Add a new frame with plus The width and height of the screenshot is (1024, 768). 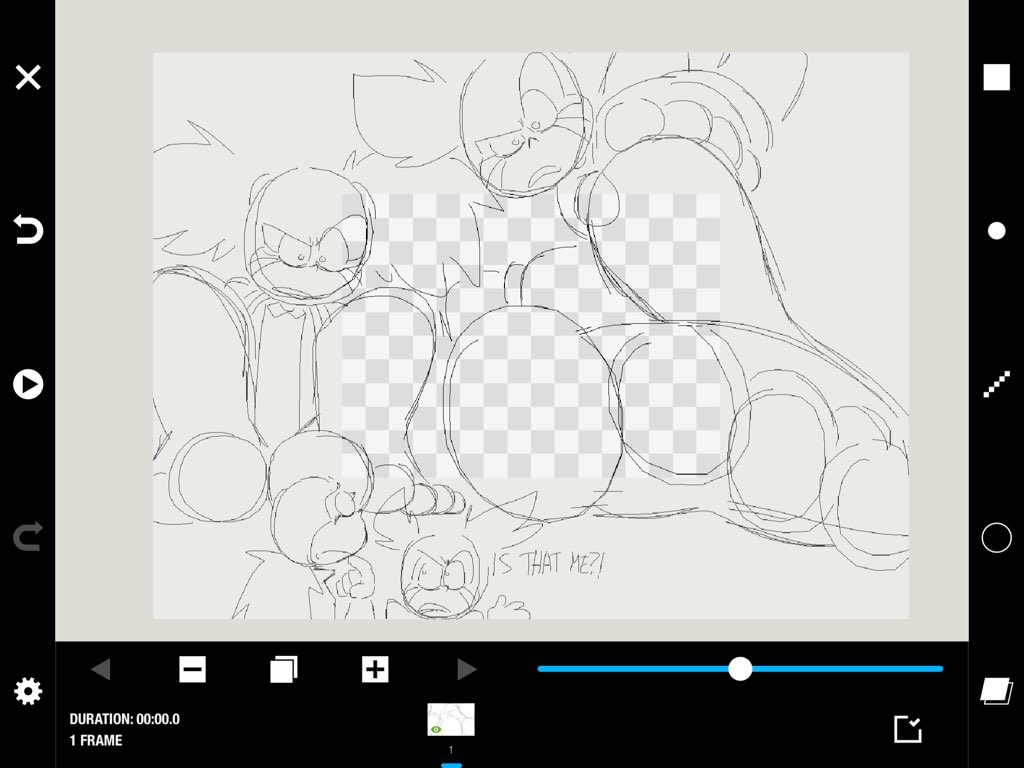click(375, 669)
